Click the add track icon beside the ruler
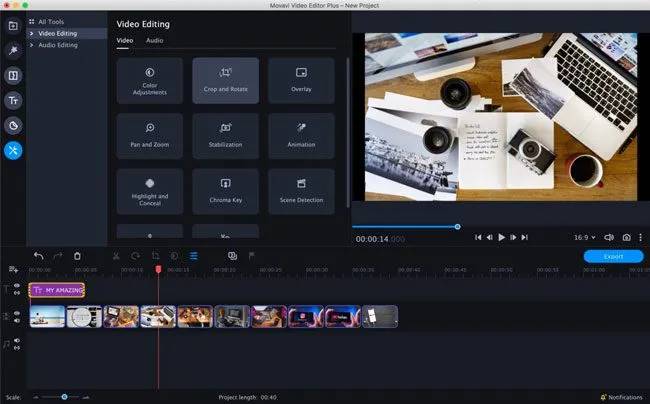Screen dimensions: 650x404 tap(13, 270)
